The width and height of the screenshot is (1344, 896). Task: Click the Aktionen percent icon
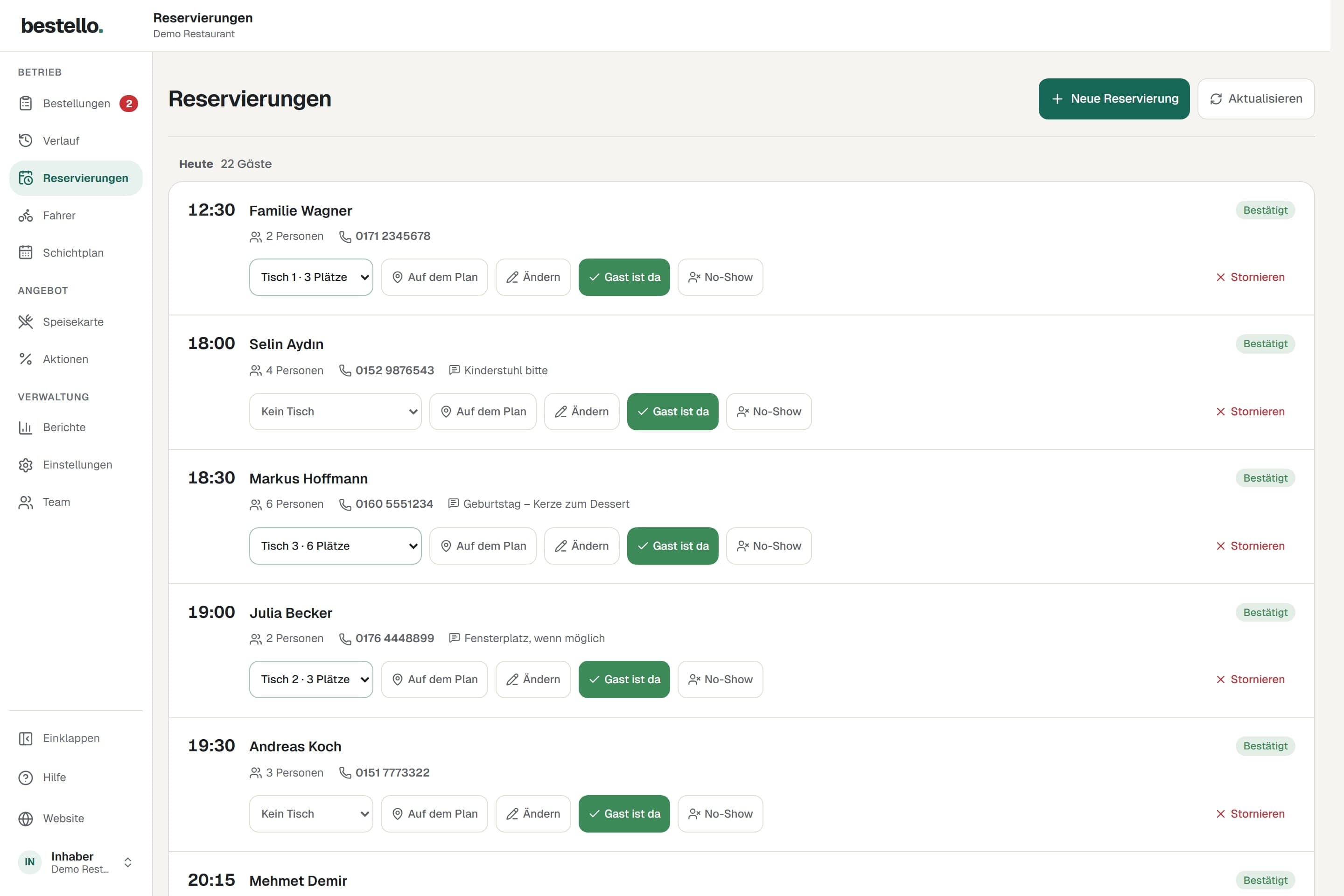click(26, 359)
